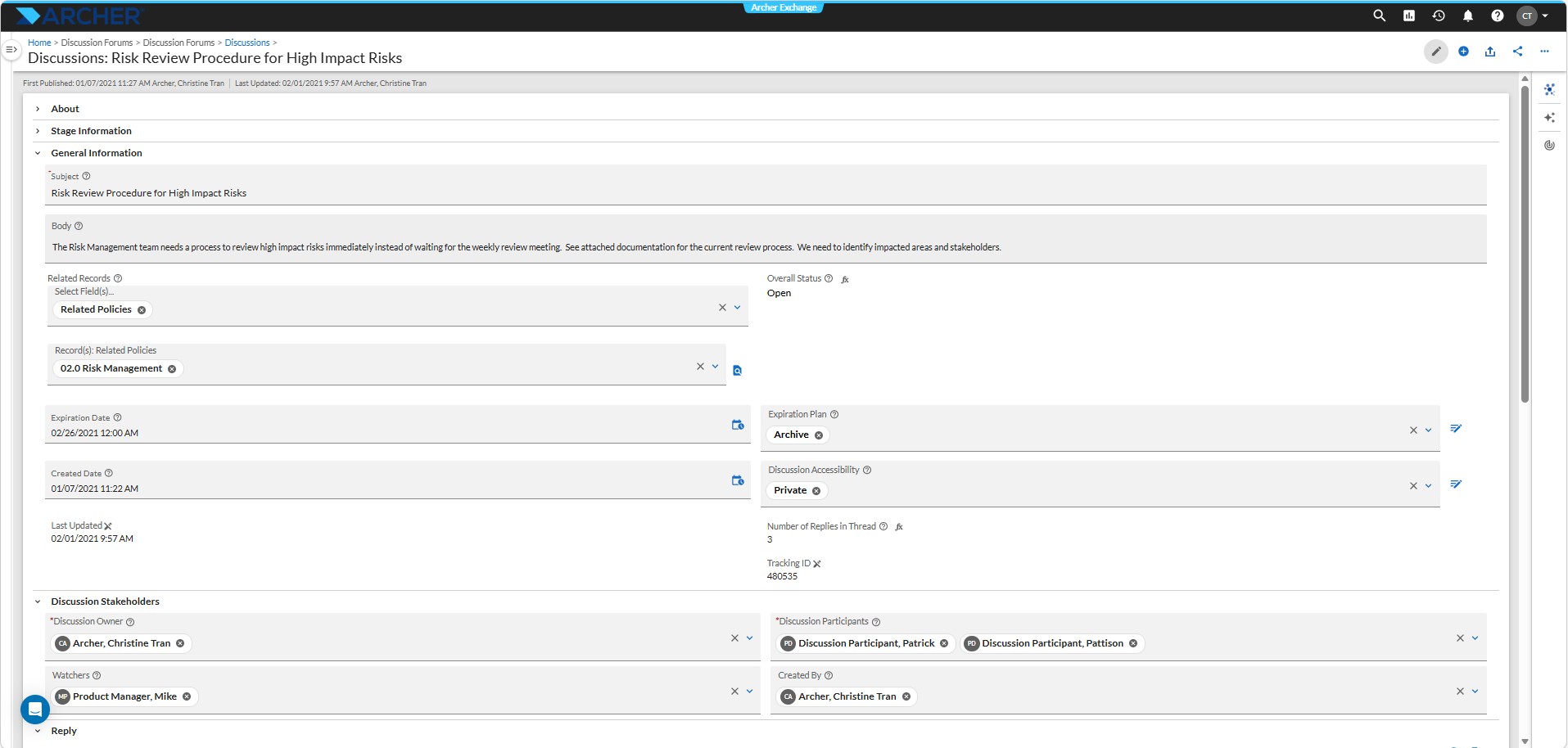The image size is (1568, 748).
Task: Open the chat widget bubble
Action: 35,710
